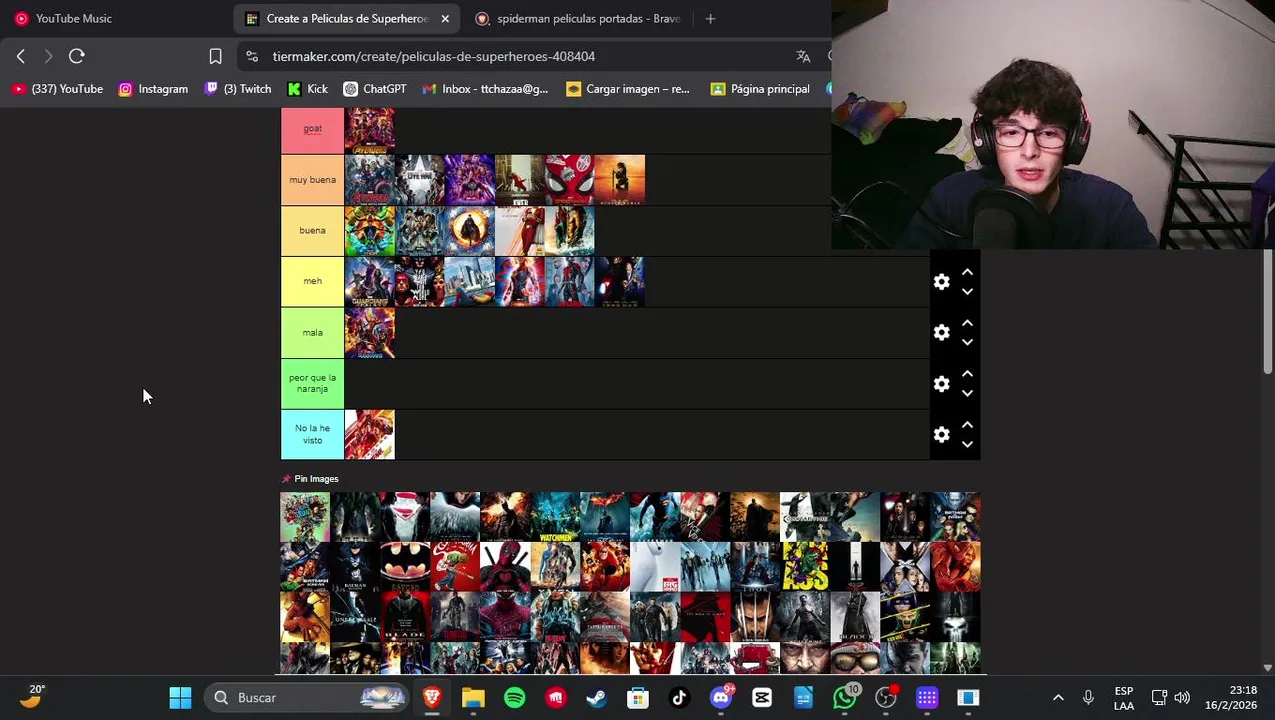This screenshot has width=1275, height=720.
Task: Open settings gear for the mala tier
Action: pos(941,333)
